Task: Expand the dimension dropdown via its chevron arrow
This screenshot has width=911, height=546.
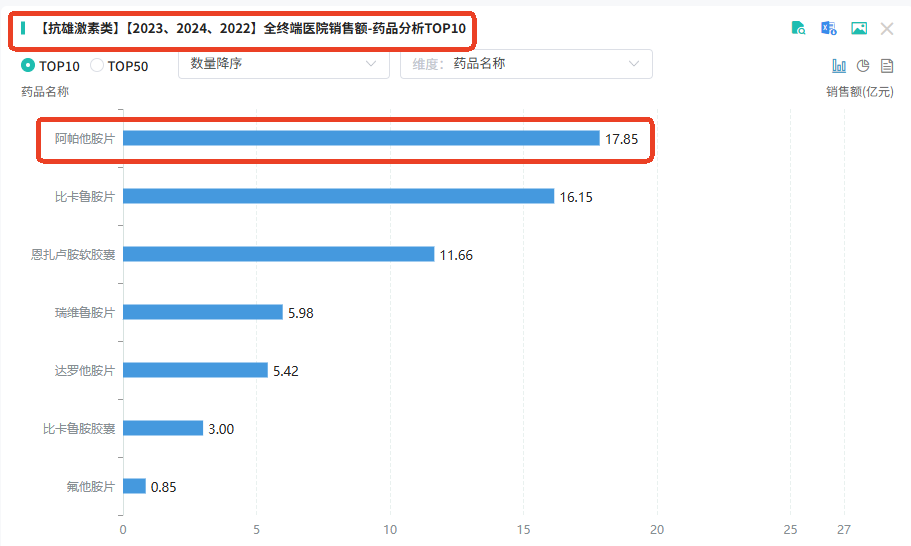Action: 634,64
